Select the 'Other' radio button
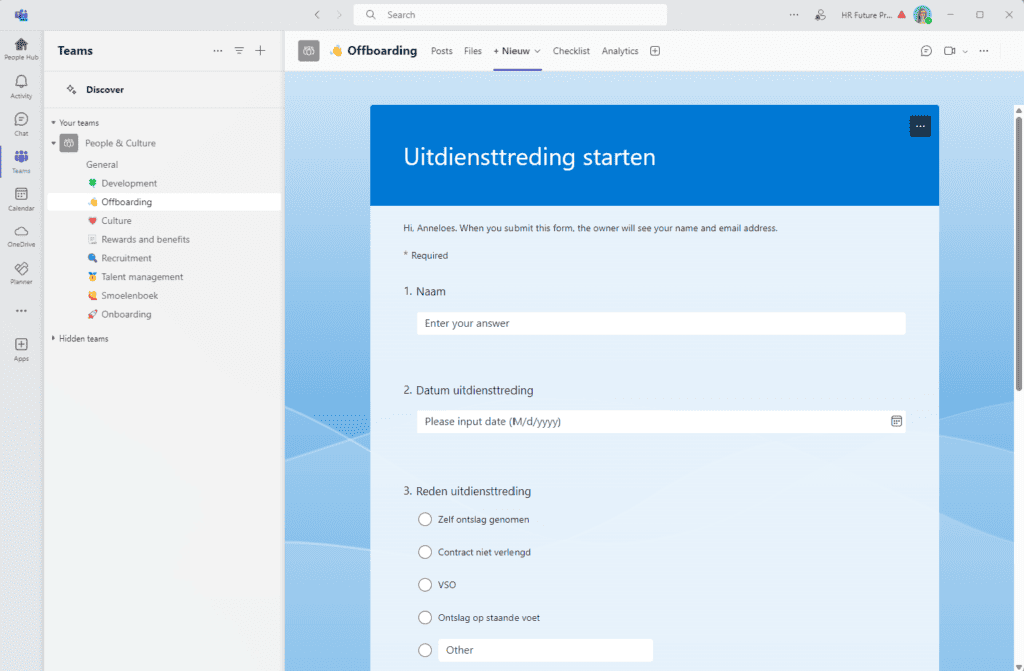Screen dimensions: 1024x671 (425, 650)
